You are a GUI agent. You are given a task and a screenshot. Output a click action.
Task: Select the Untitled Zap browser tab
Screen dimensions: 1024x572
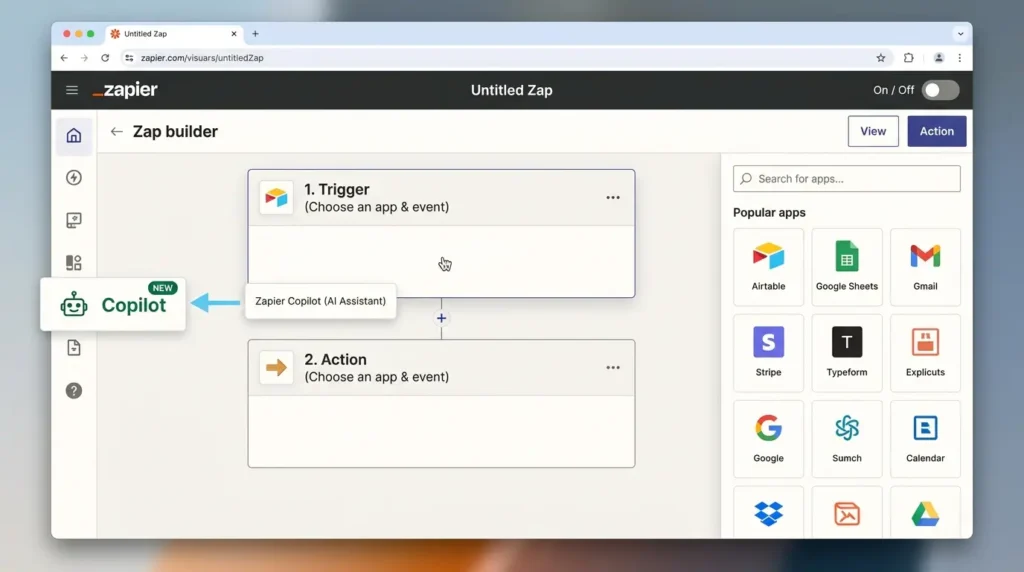point(174,34)
